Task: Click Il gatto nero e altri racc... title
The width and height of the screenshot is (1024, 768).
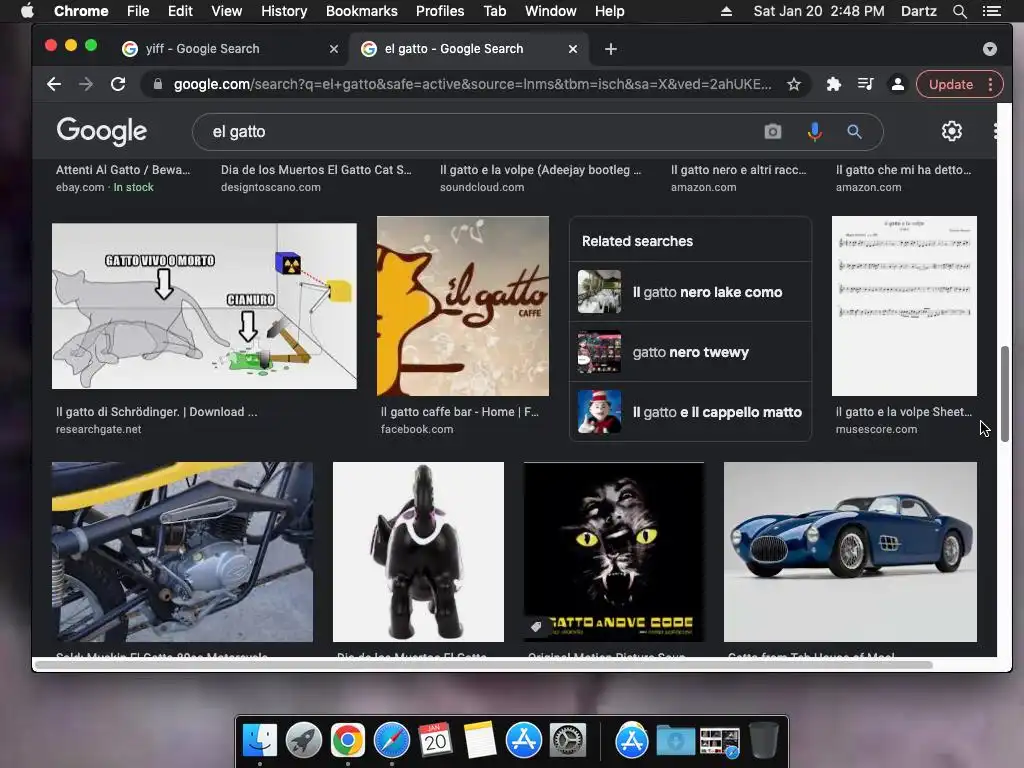Action: pos(739,170)
